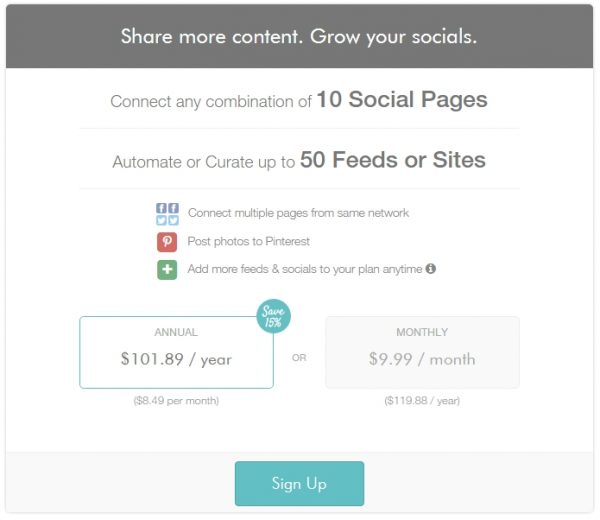Click the '($119.88 / year)' note
Viewport: 600px width, 520px height.
pyautogui.click(x=422, y=401)
